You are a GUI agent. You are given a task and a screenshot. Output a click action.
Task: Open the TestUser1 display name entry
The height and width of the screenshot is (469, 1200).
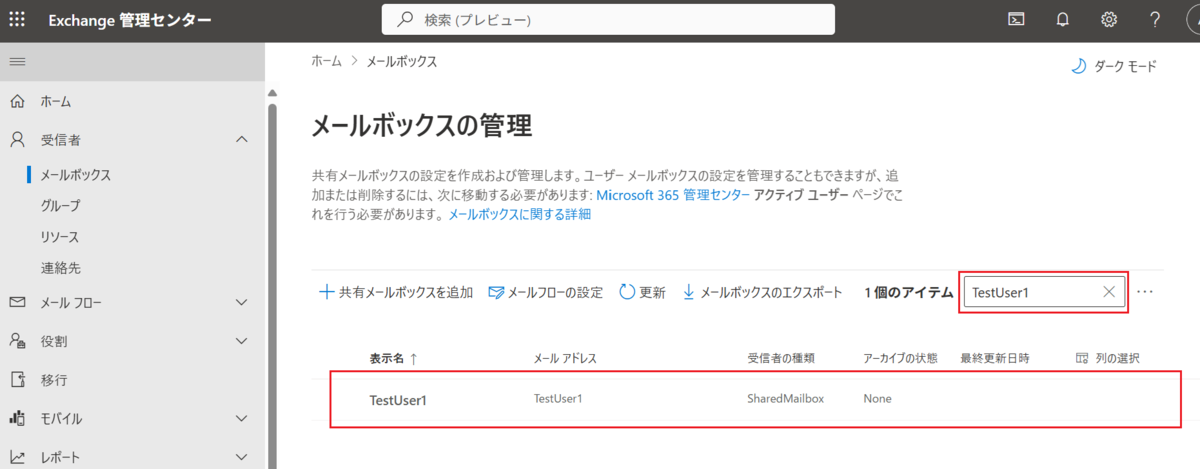[x=398, y=399]
